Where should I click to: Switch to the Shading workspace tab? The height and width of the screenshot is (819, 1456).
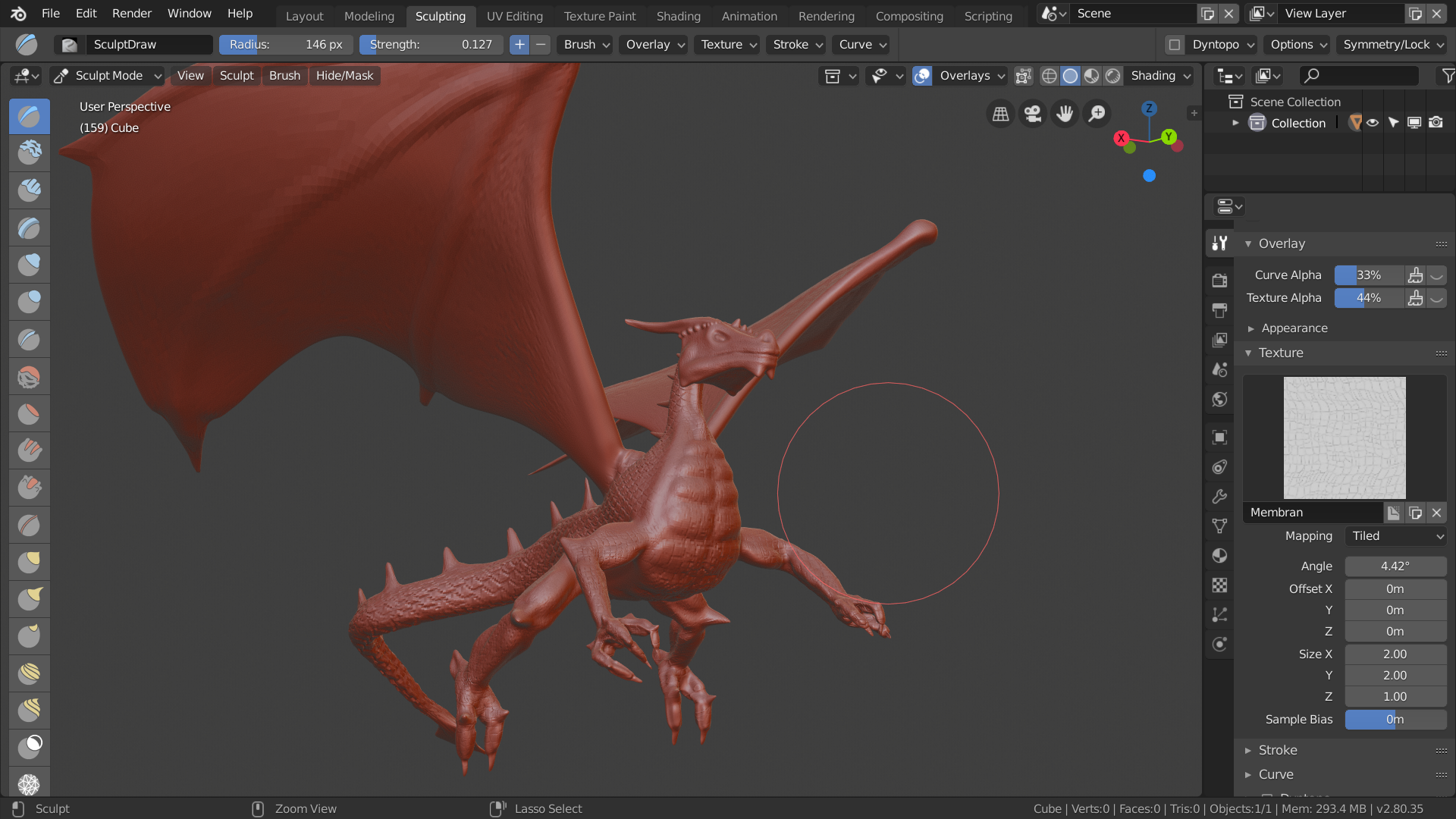(x=679, y=16)
